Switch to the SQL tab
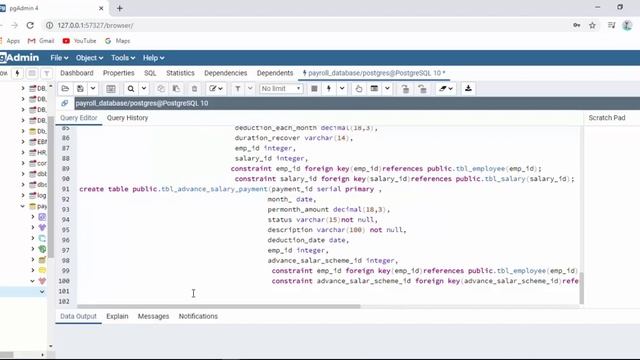The width and height of the screenshot is (640, 360). [150, 73]
